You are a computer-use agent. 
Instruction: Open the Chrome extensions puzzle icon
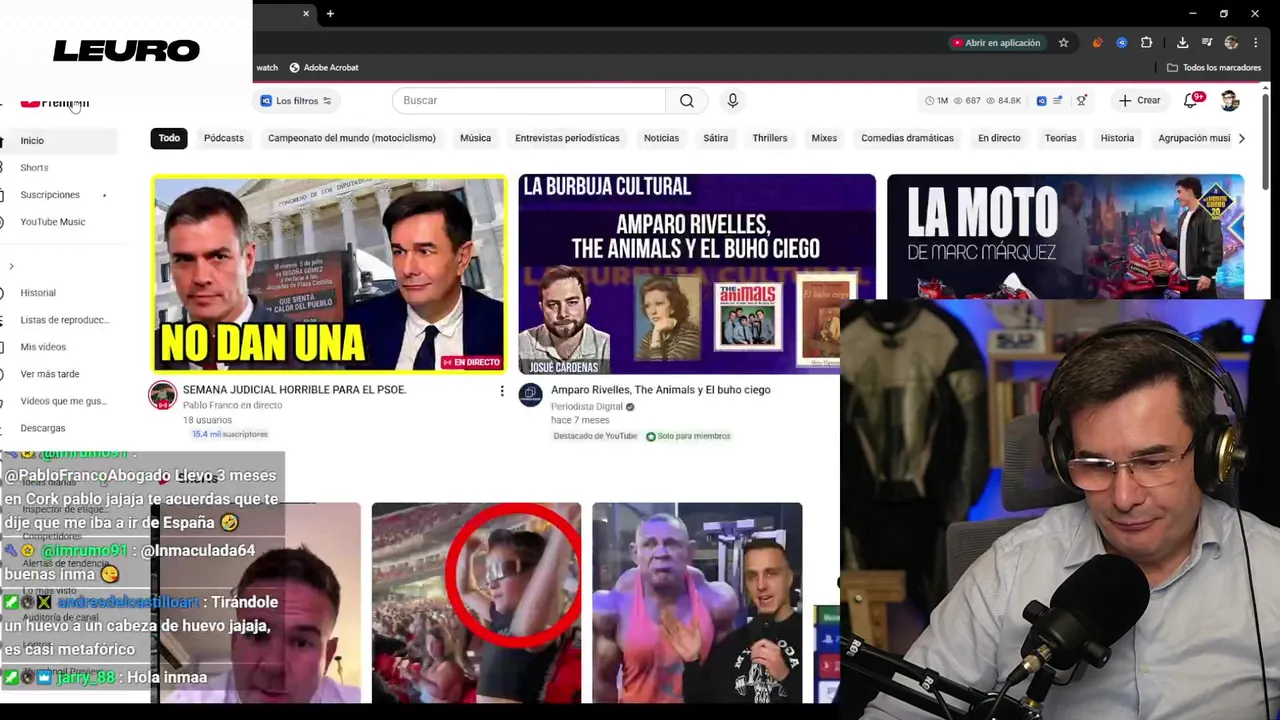1146,43
